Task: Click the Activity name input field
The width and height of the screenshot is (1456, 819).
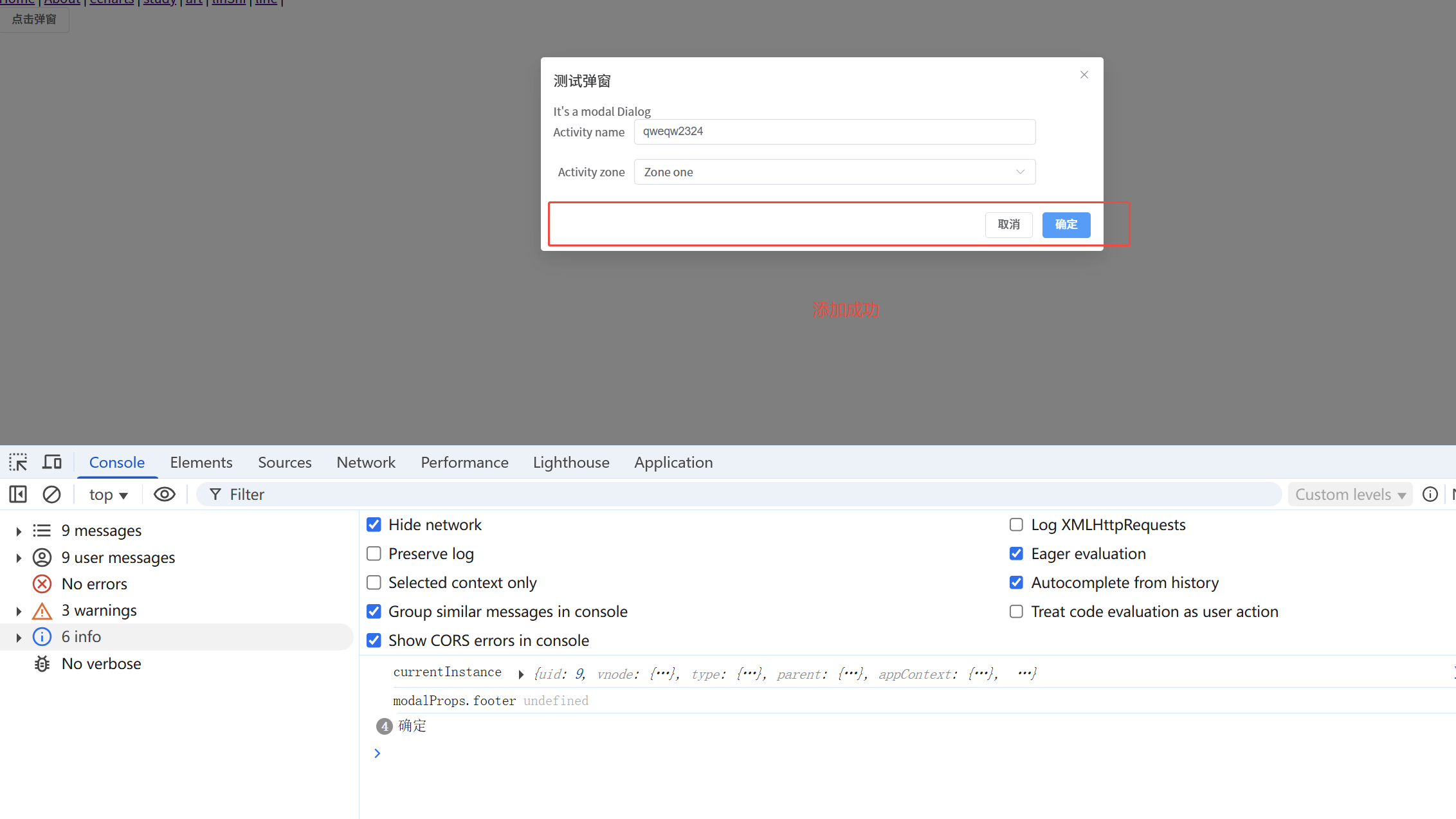Action: tap(834, 132)
